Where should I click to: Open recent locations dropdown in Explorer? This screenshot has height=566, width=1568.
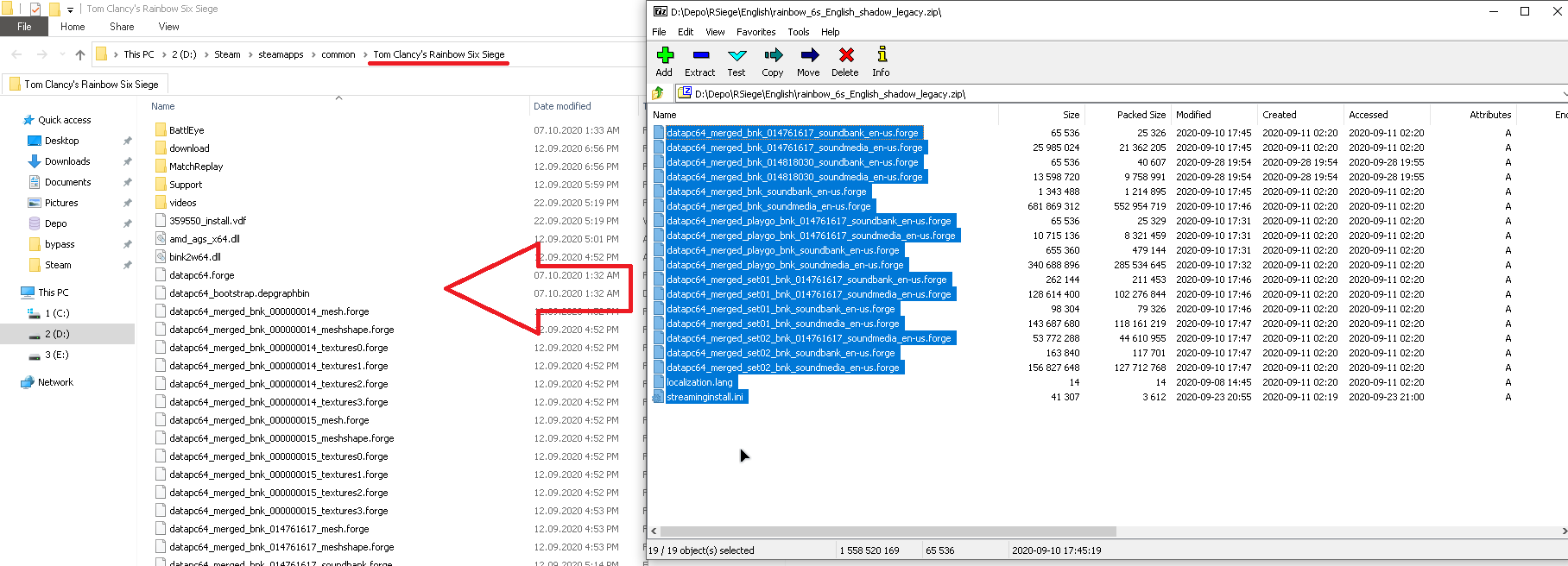tap(62, 55)
